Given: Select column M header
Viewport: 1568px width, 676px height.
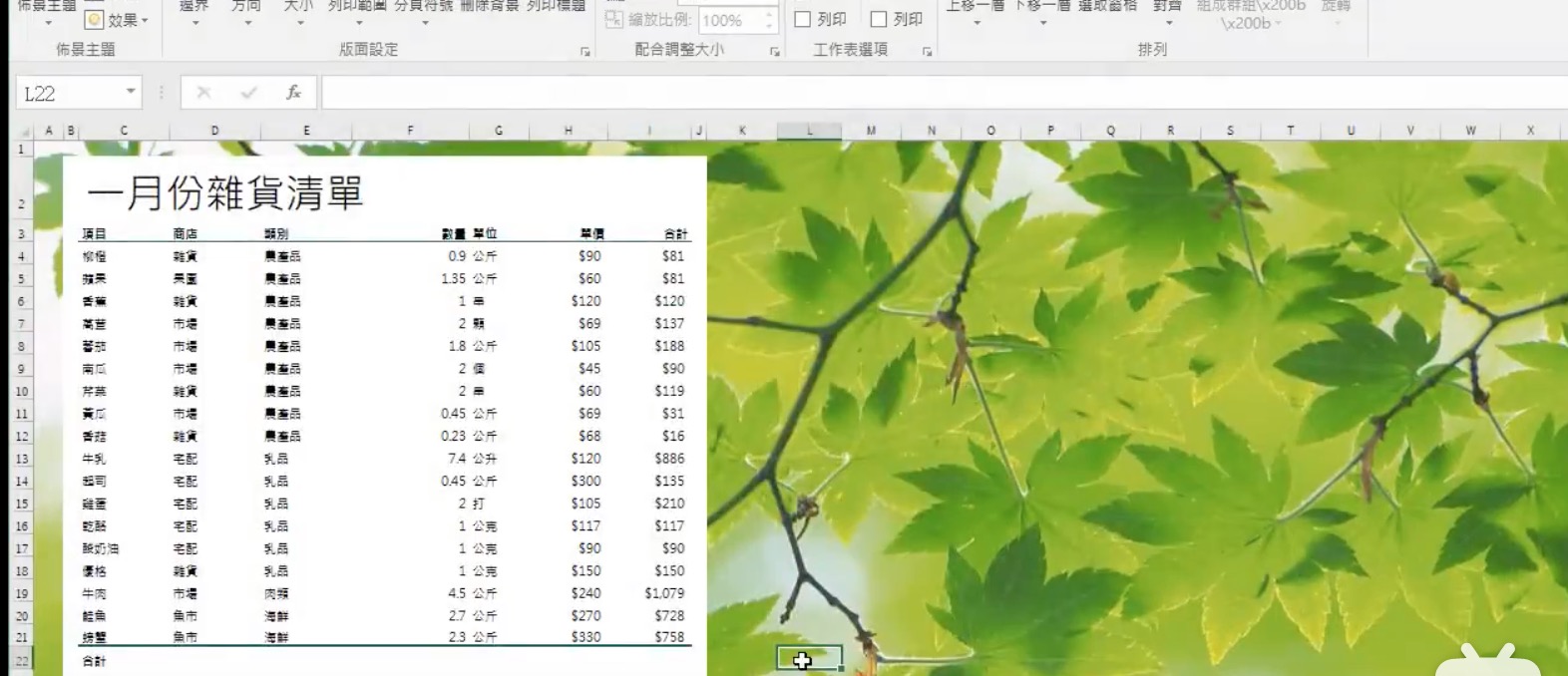Looking at the screenshot, I should coord(872,131).
